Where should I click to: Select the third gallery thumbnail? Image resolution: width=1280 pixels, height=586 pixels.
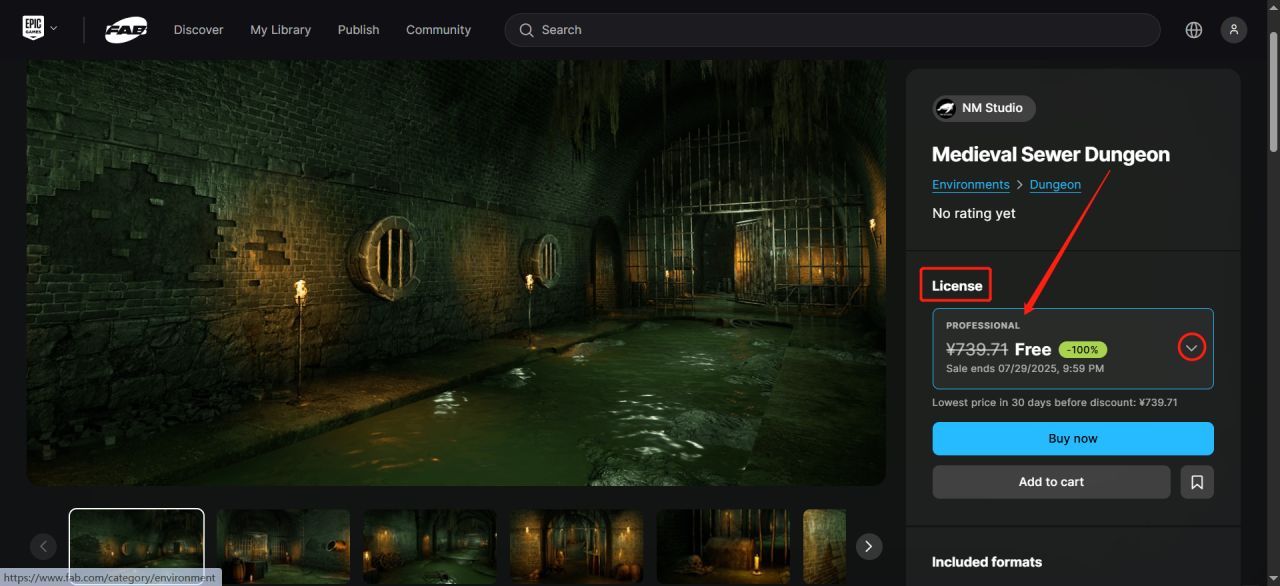click(430, 546)
